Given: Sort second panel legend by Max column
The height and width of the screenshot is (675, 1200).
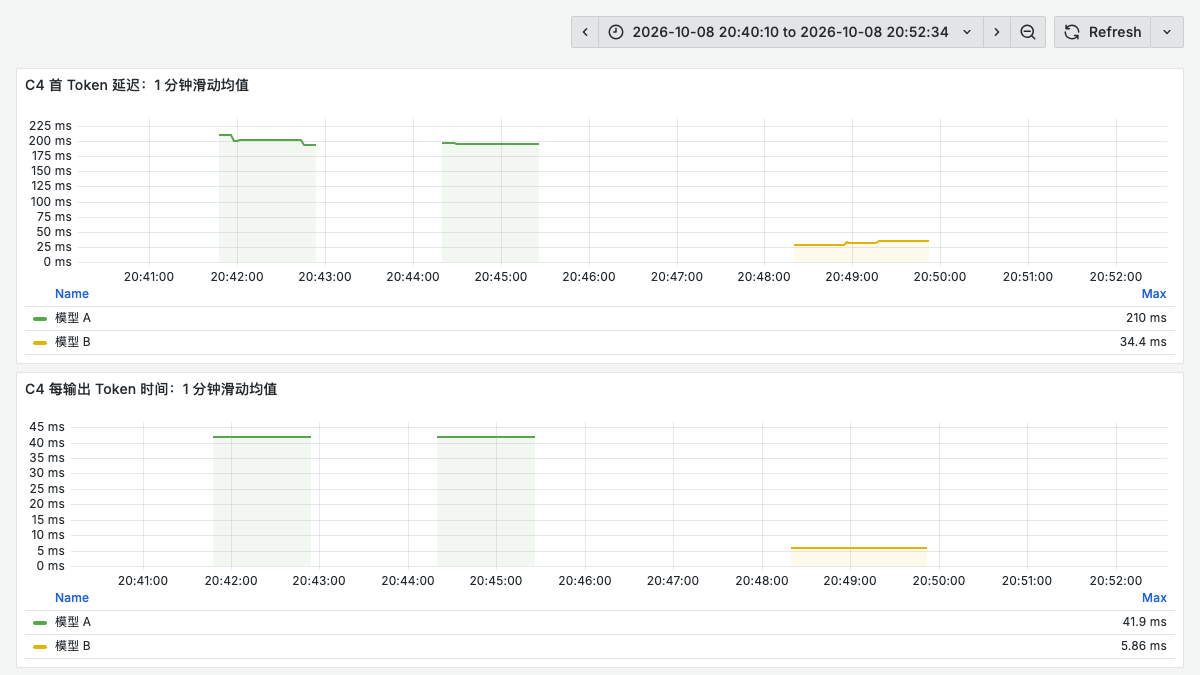Looking at the screenshot, I should pyautogui.click(x=1154, y=598).
